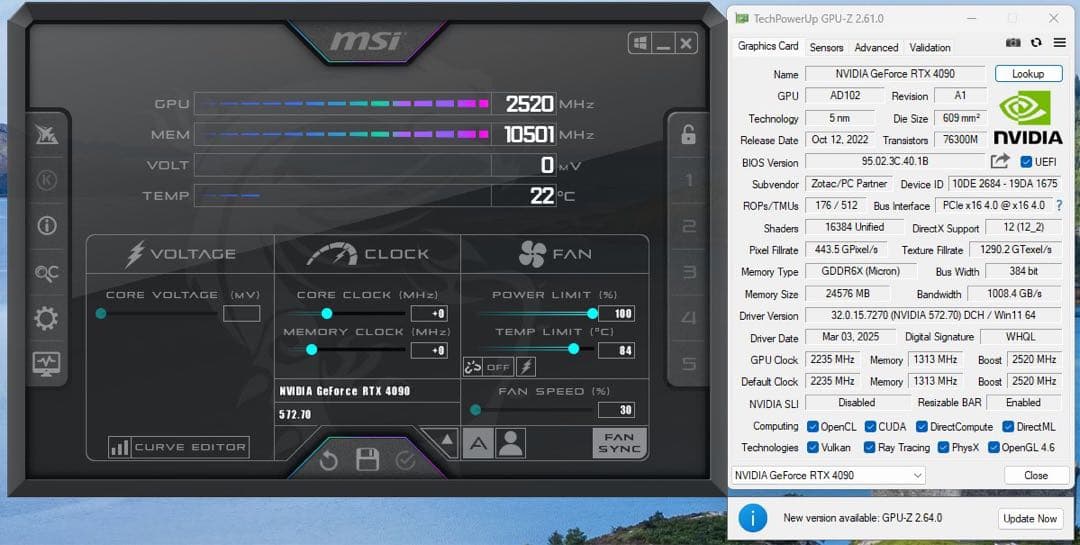
Task: Select Afterburner profile slot 5
Action: (x=688, y=363)
